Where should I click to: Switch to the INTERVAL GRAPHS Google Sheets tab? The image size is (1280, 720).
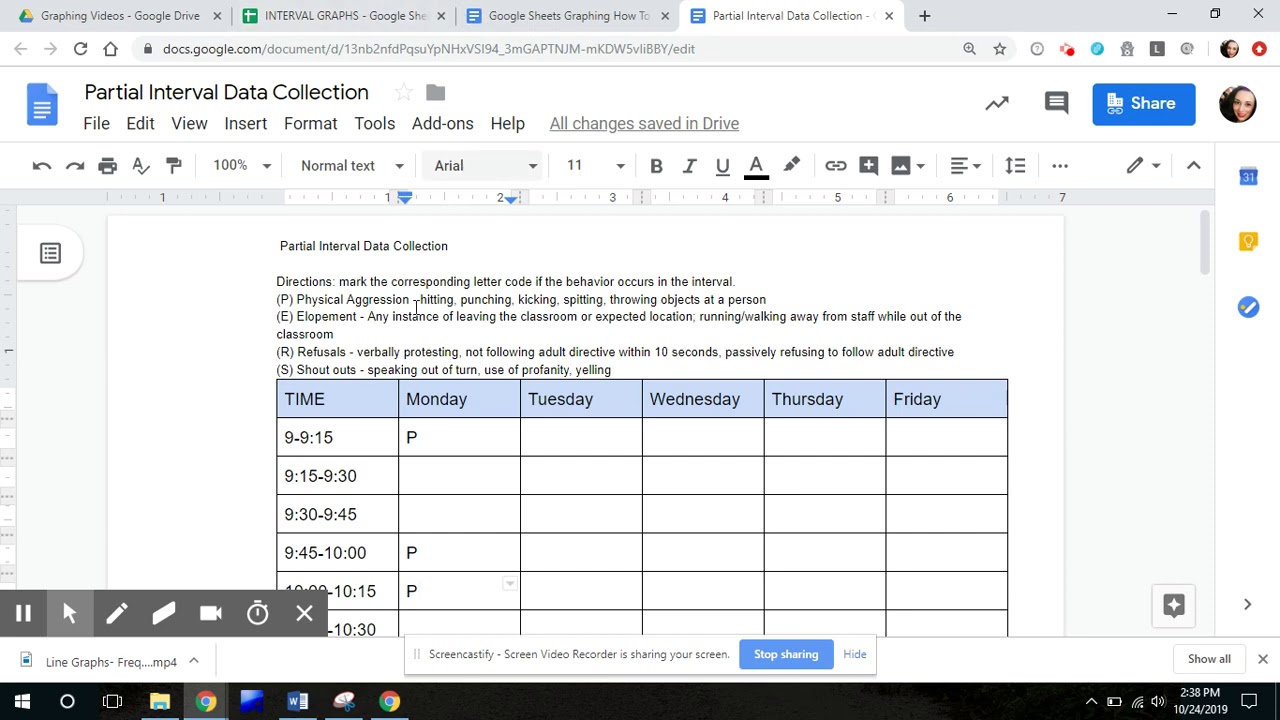[344, 16]
